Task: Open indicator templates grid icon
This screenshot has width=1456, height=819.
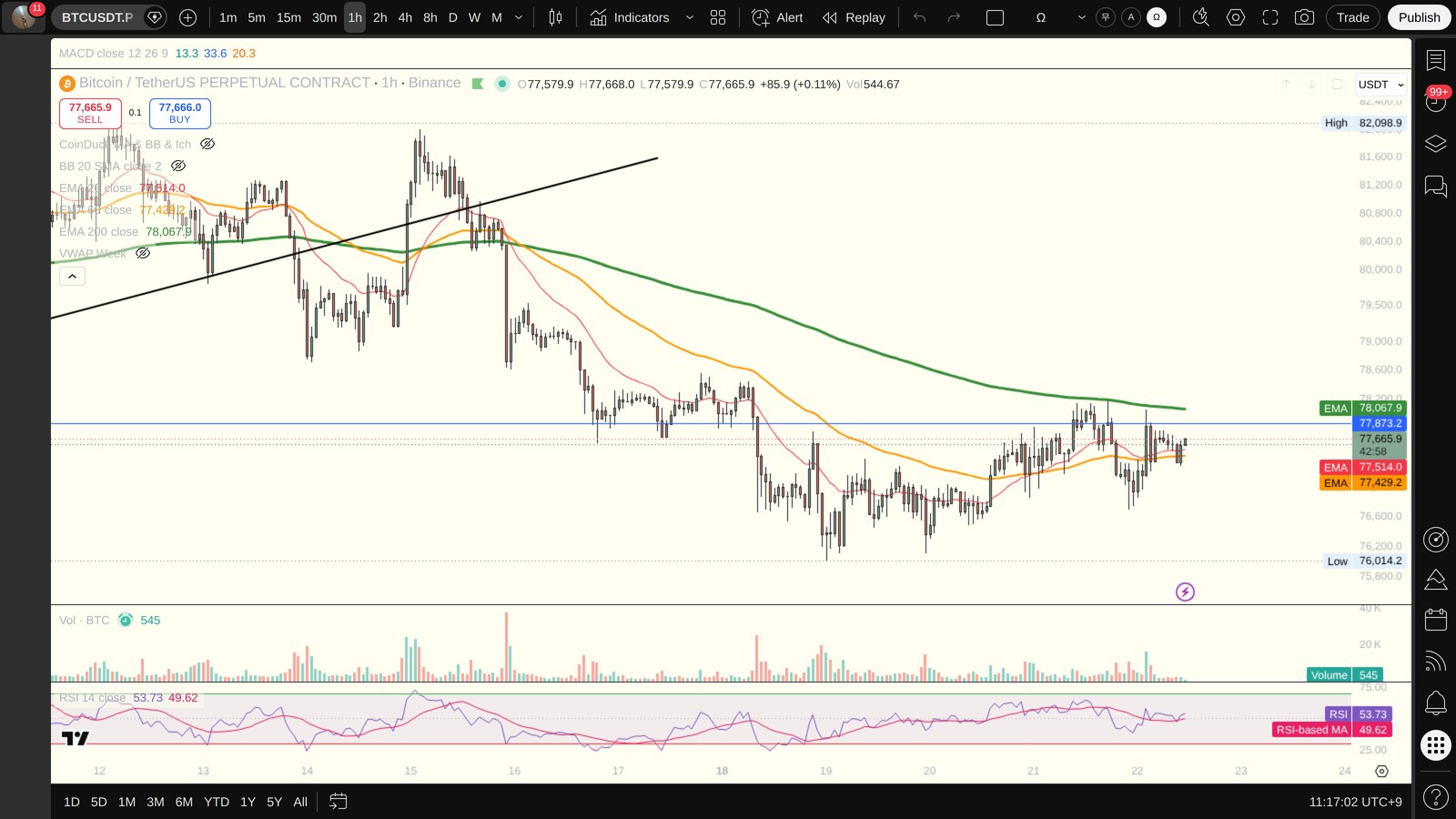Action: [x=718, y=17]
